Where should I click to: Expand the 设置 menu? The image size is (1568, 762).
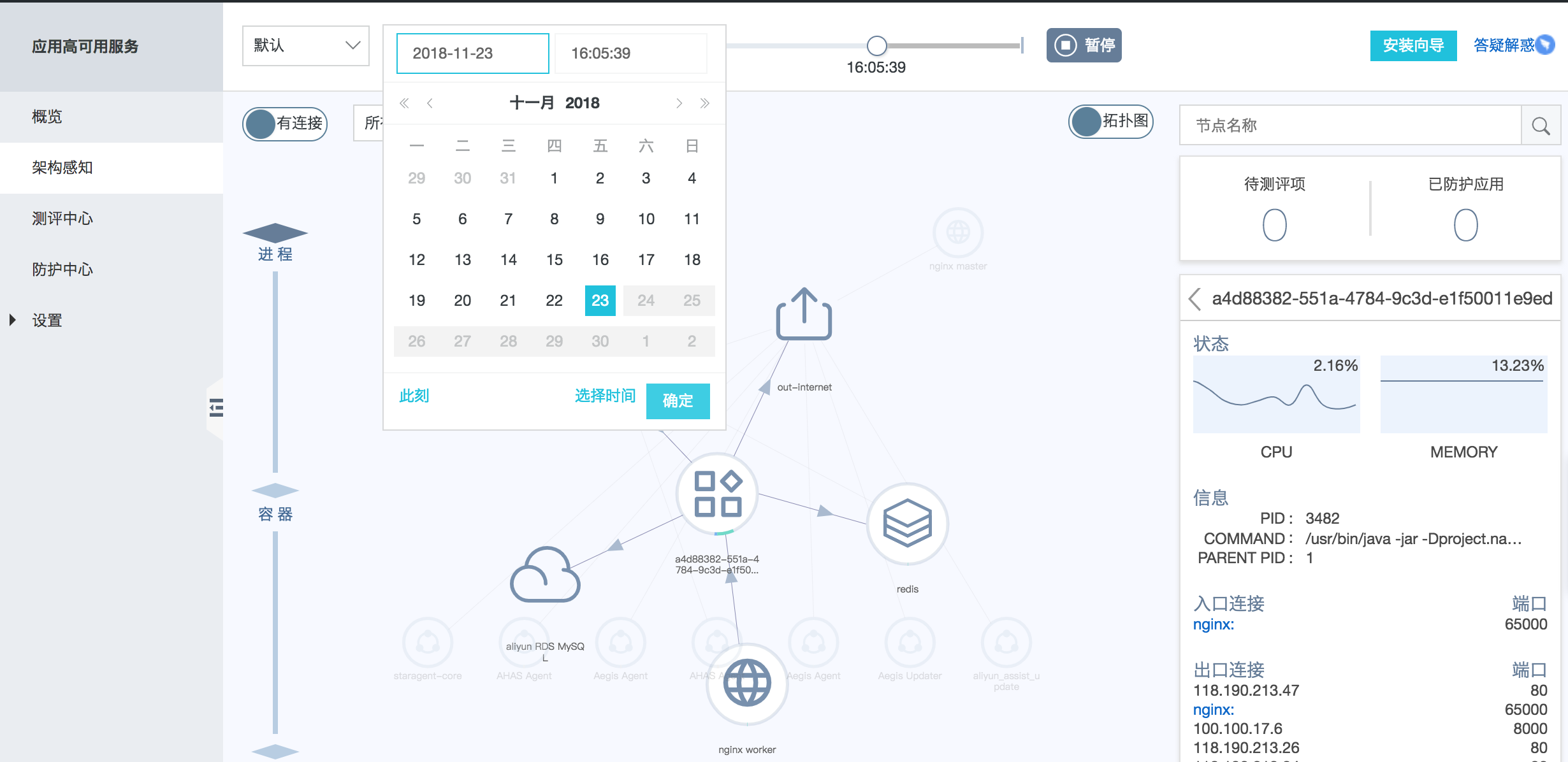pyautogui.click(x=47, y=320)
